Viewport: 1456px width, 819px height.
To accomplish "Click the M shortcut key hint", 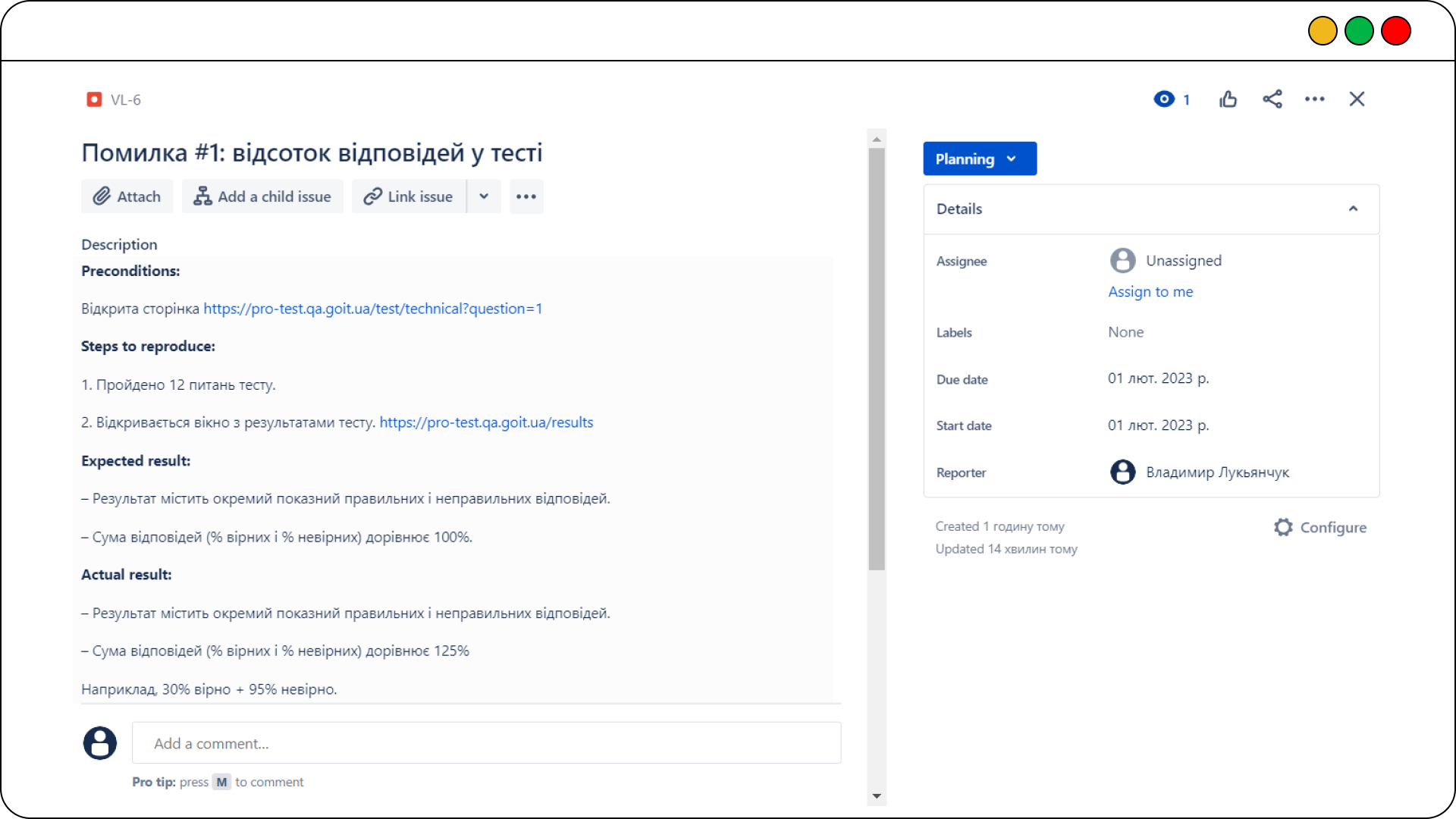I will [x=221, y=782].
